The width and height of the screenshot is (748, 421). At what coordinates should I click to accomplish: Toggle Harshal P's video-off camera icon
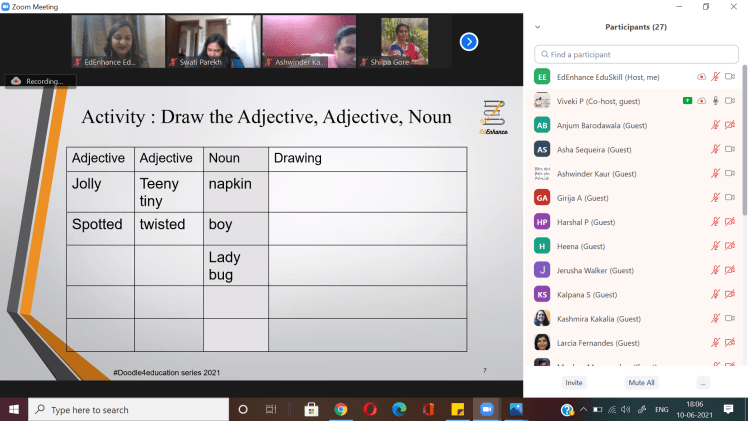tap(730, 222)
